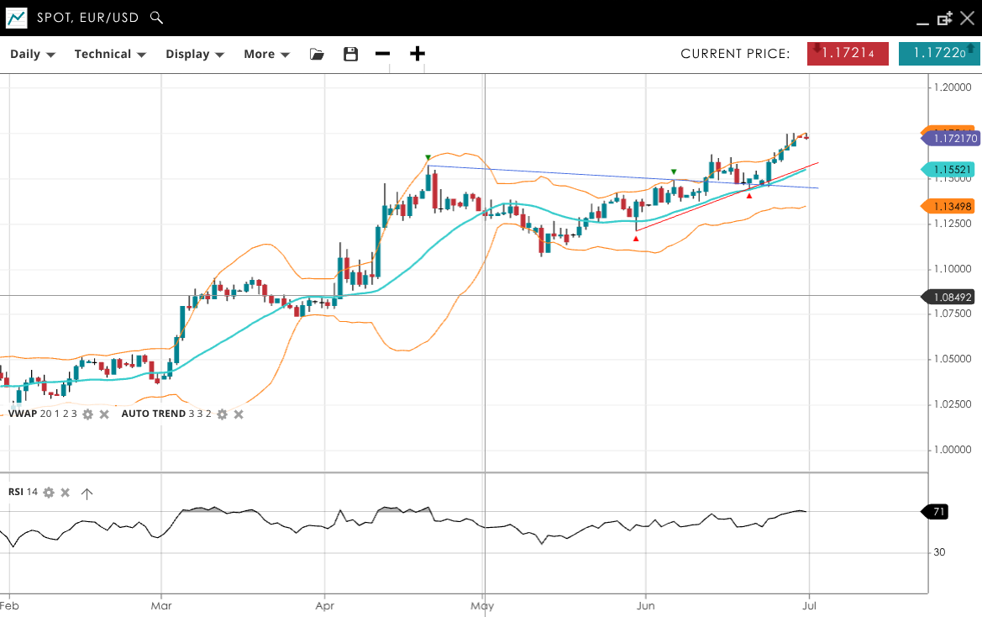This screenshot has height=617, width=982.
Task: Open AUTO TREND settings gear
Action: [222, 414]
